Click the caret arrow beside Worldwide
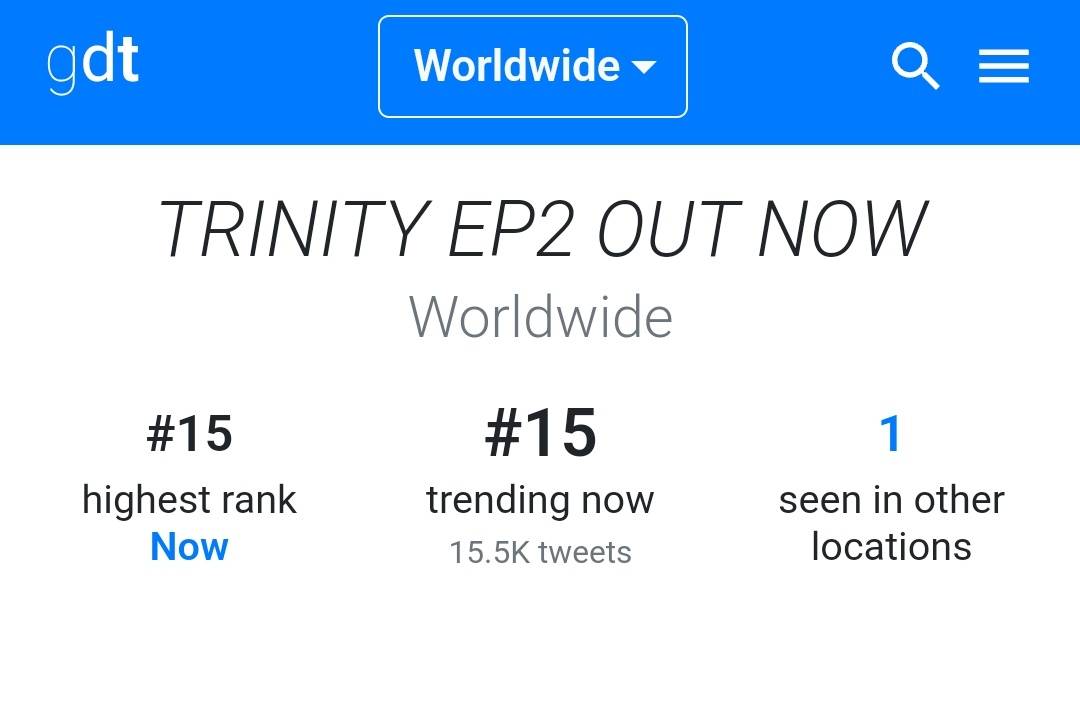 click(644, 68)
